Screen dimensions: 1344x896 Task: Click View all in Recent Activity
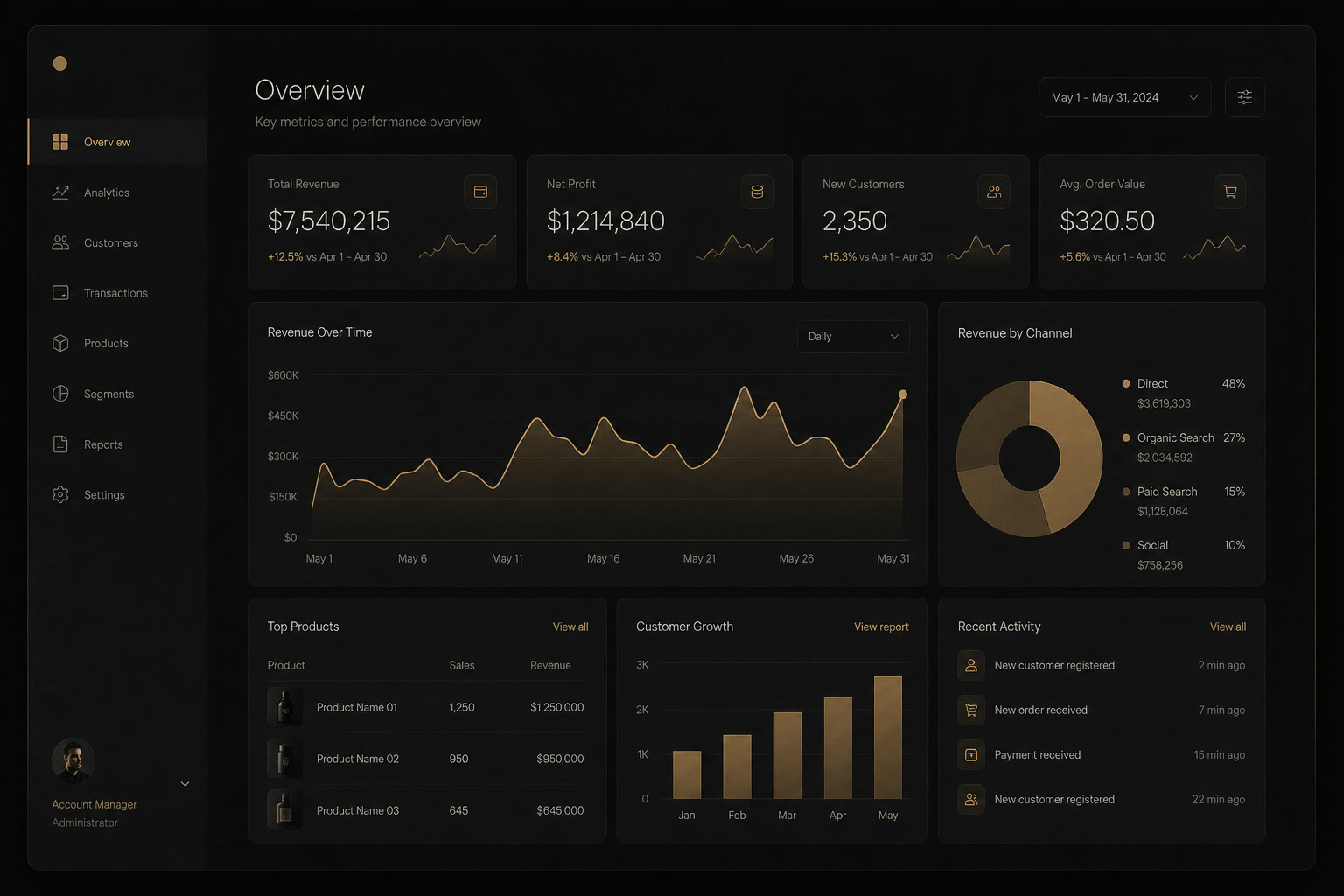1228,626
